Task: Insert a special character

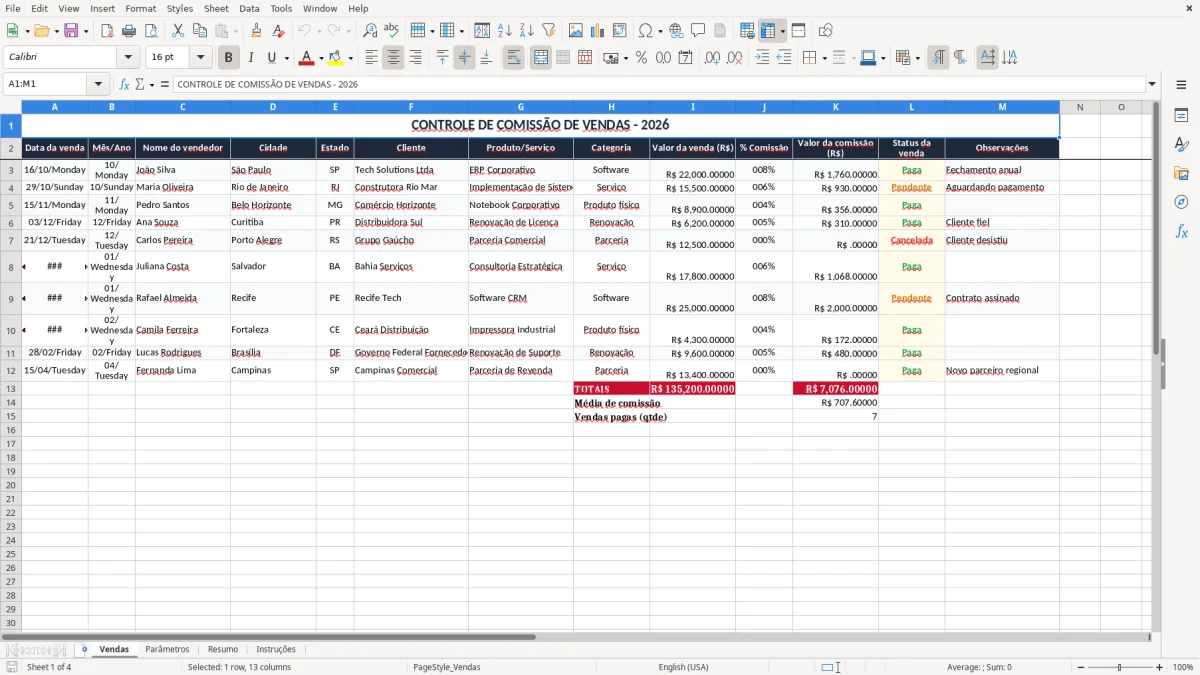Action: (645, 31)
